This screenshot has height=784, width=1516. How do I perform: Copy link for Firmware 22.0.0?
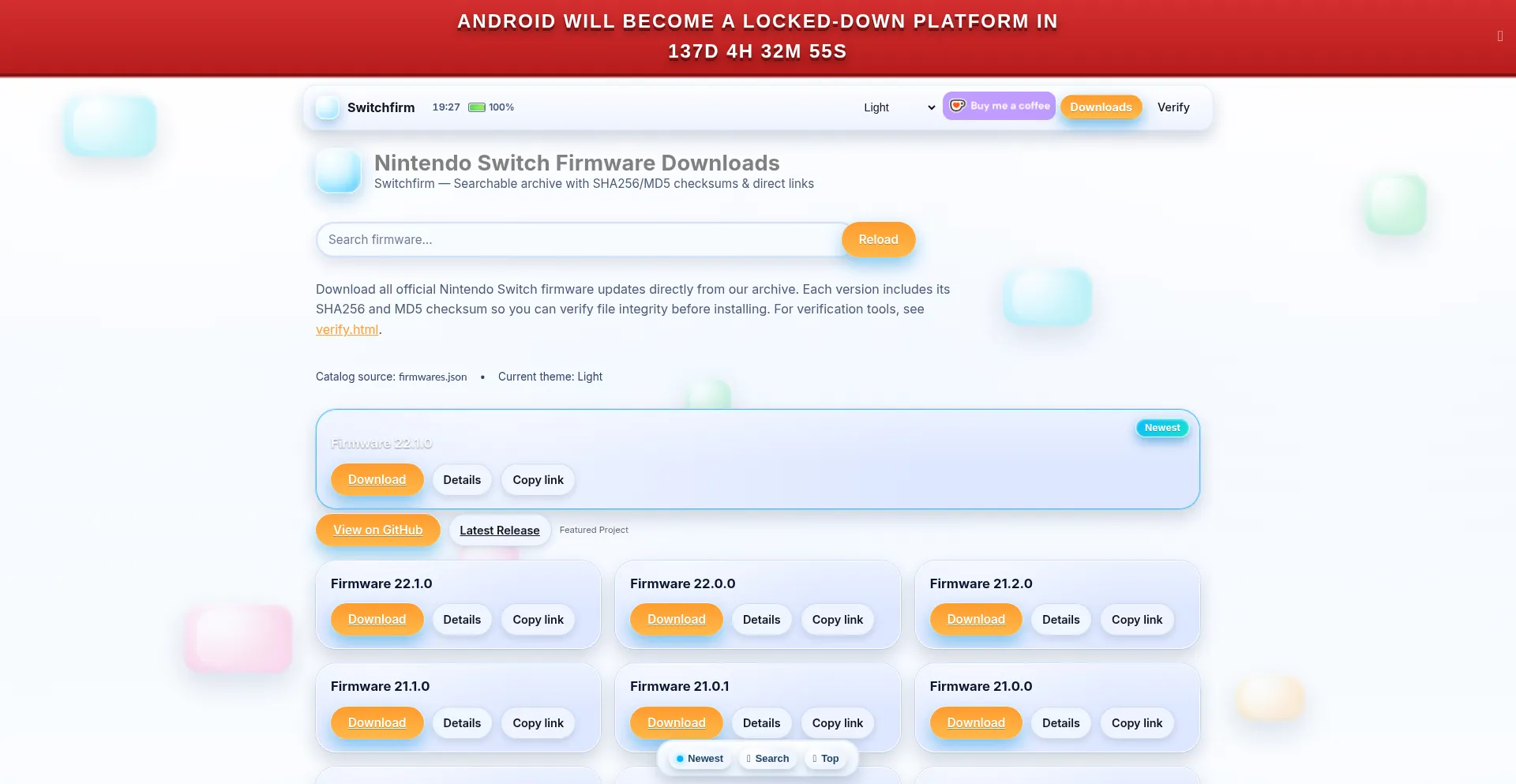837,620
